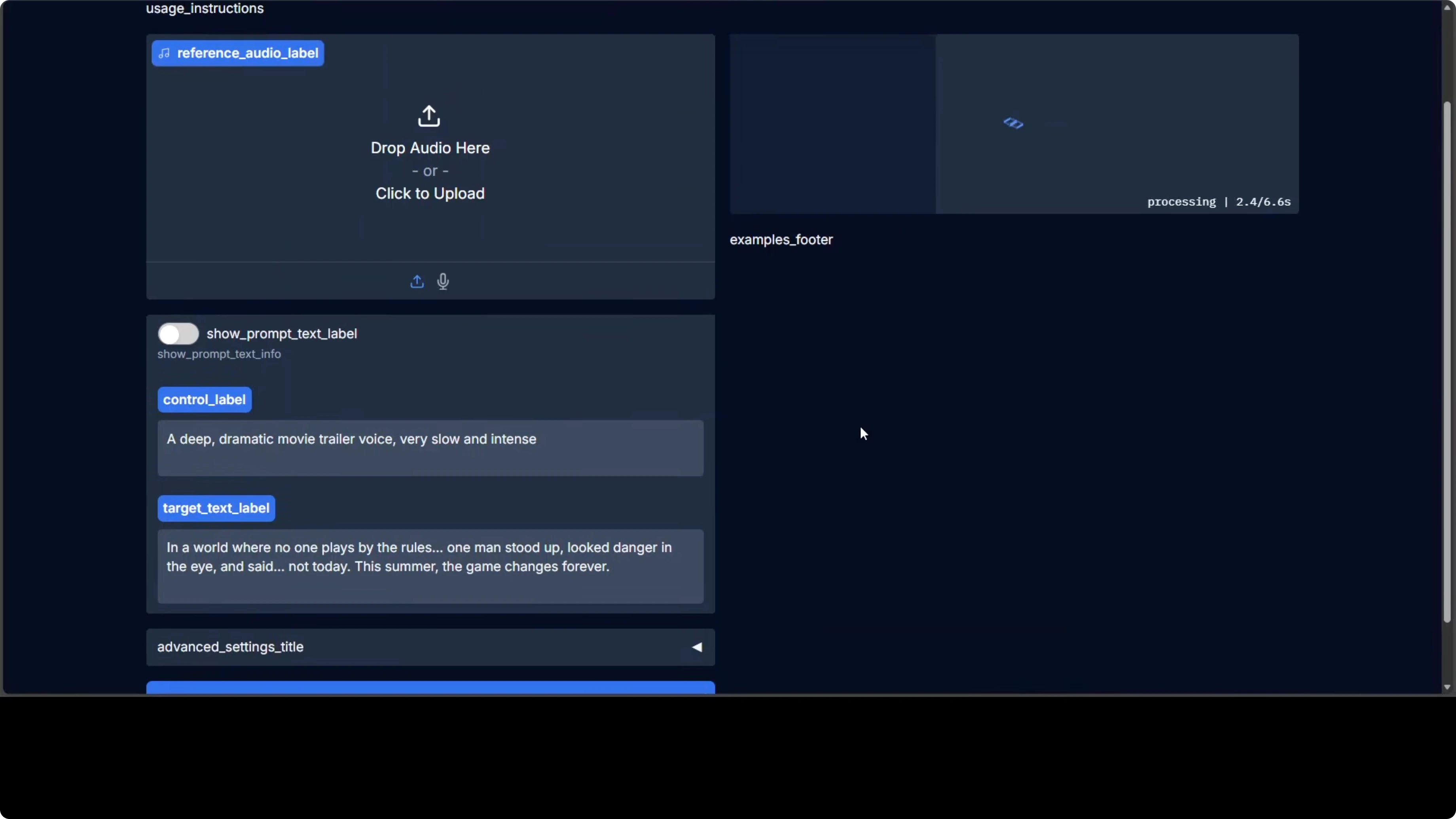Image resolution: width=1456 pixels, height=819 pixels.
Task: Toggle the show_prompt_text_label switch
Action: [178, 334]
